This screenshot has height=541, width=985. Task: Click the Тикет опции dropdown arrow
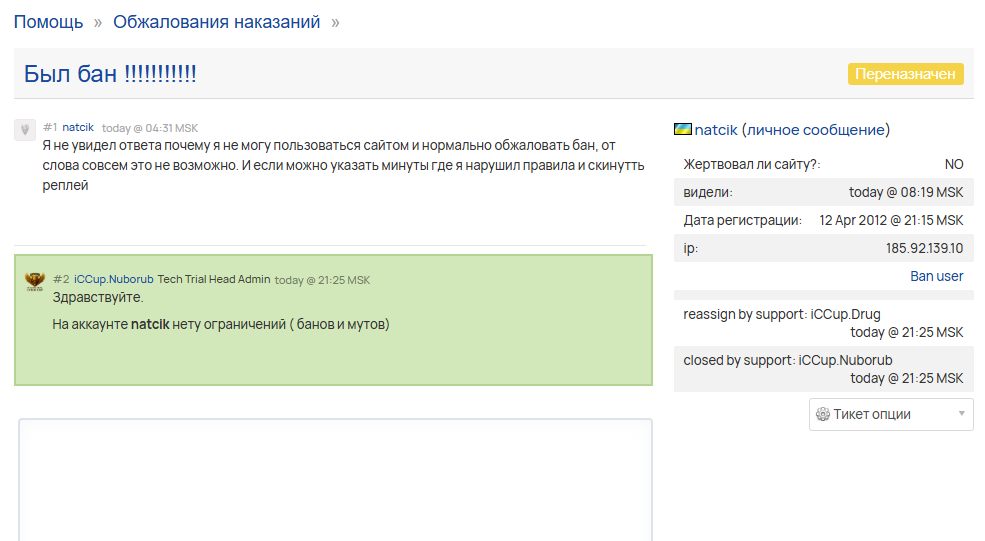pyautogui.click(x=961, y=414)
